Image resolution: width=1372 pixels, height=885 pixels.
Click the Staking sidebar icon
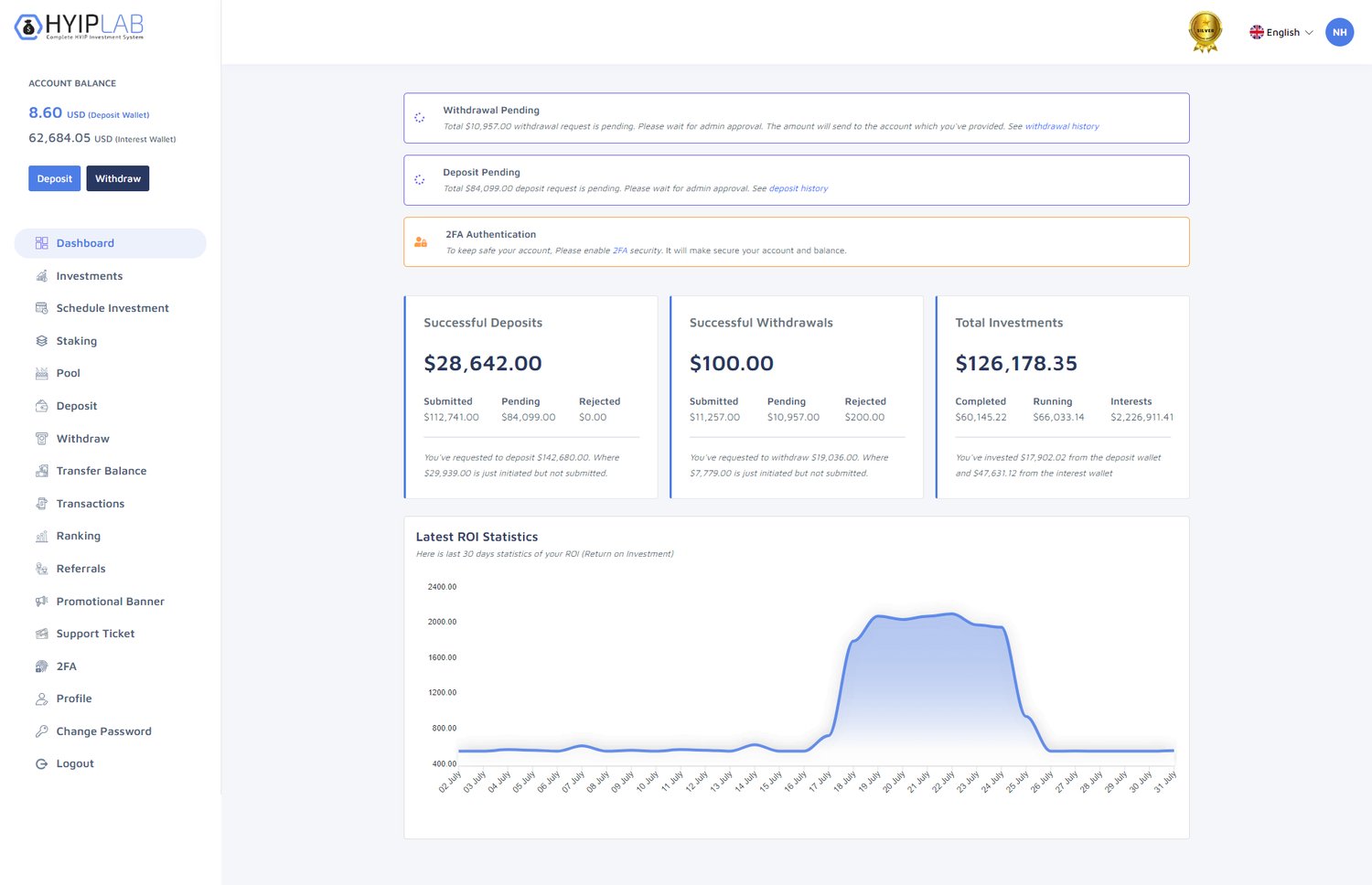pos(41,341)
